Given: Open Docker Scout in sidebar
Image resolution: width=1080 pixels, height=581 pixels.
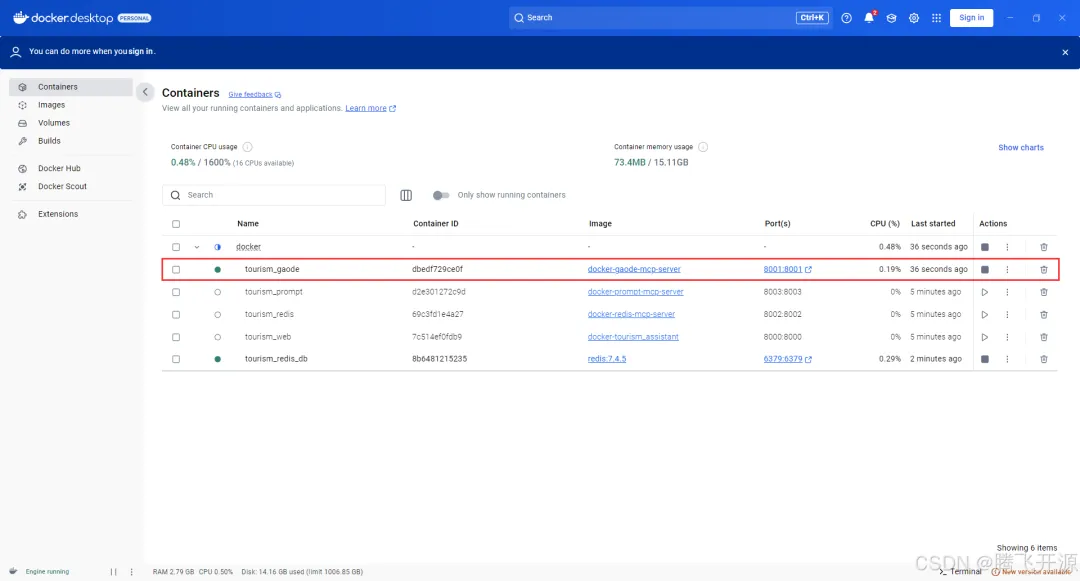Looking at the screenshot, I should point(71,186).
